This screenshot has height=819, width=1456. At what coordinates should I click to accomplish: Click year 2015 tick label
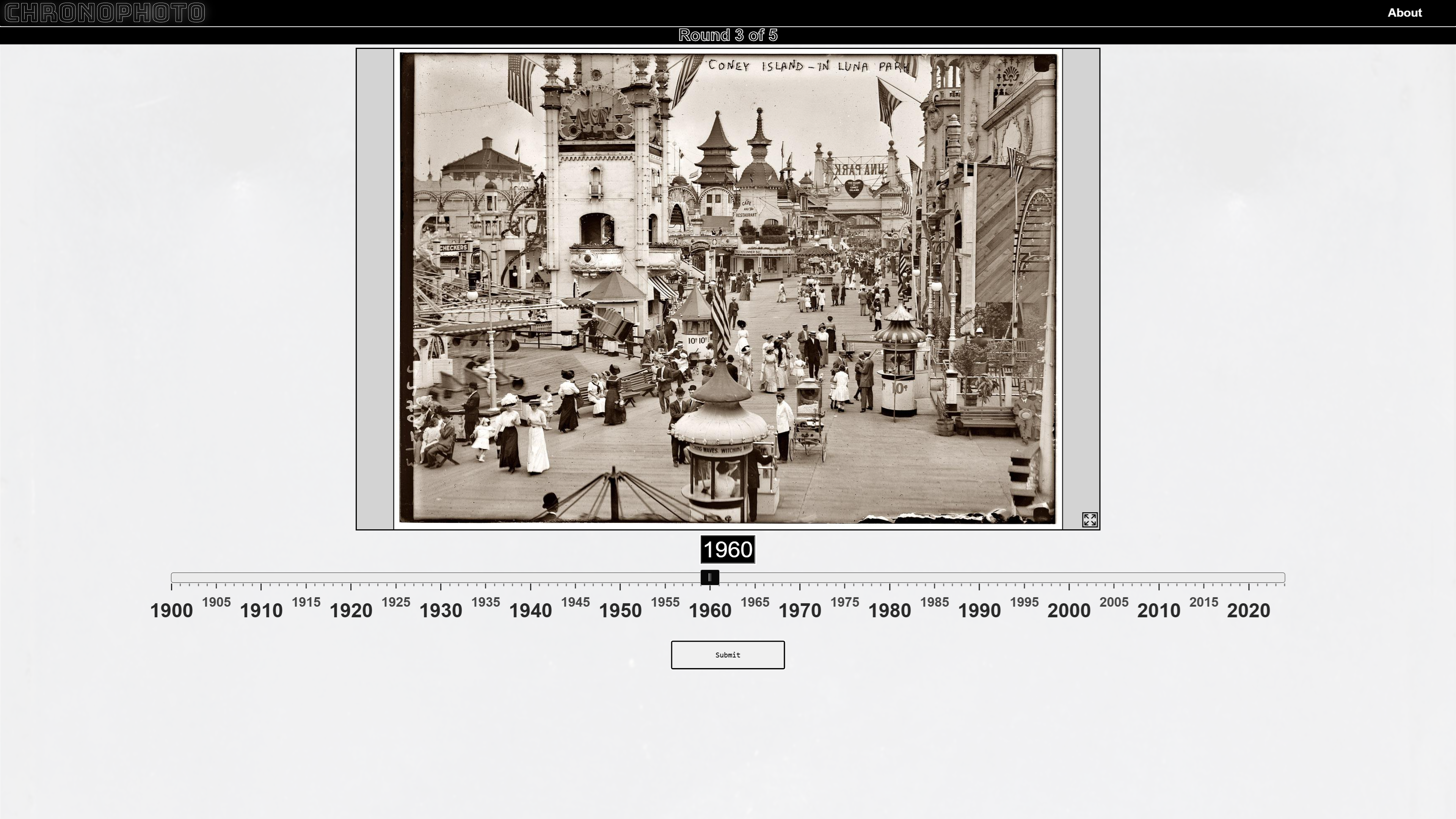(1205, 602)
